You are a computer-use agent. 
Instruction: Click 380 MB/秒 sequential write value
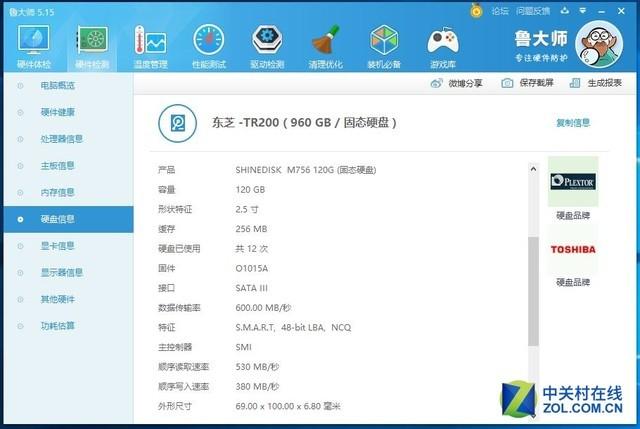[257, 387]
